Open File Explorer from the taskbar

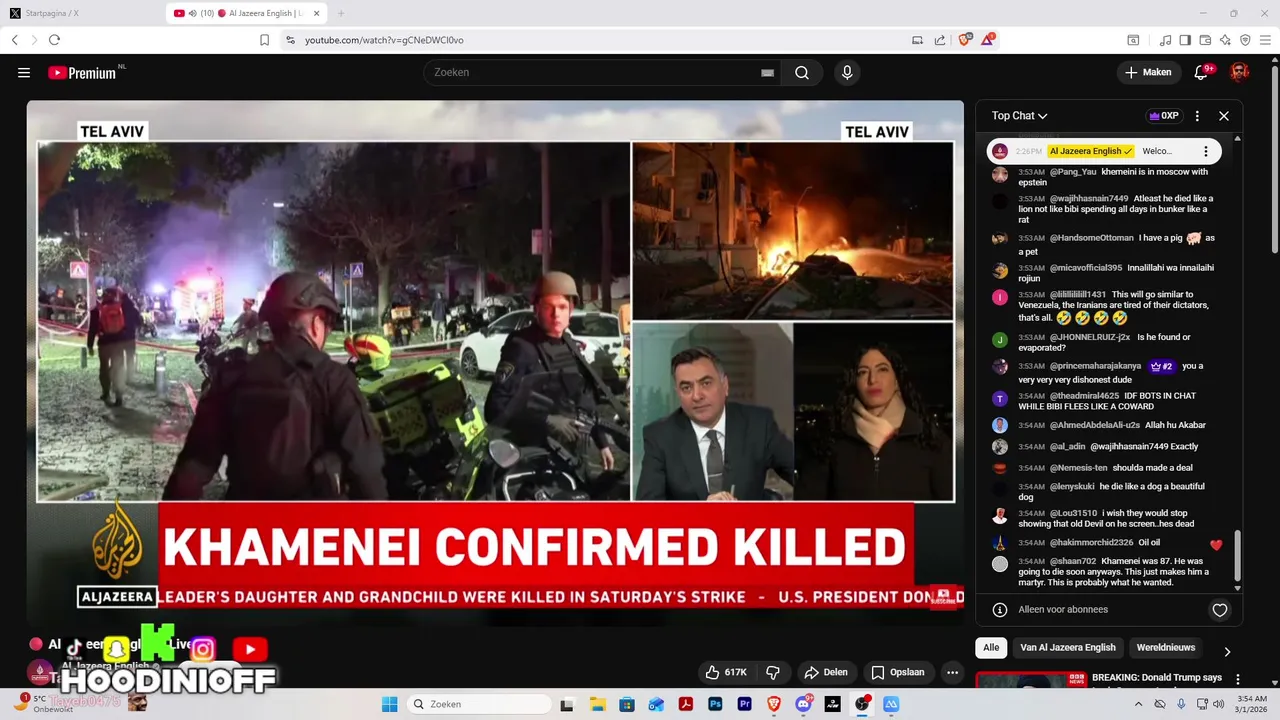click(x=597, y=704)
